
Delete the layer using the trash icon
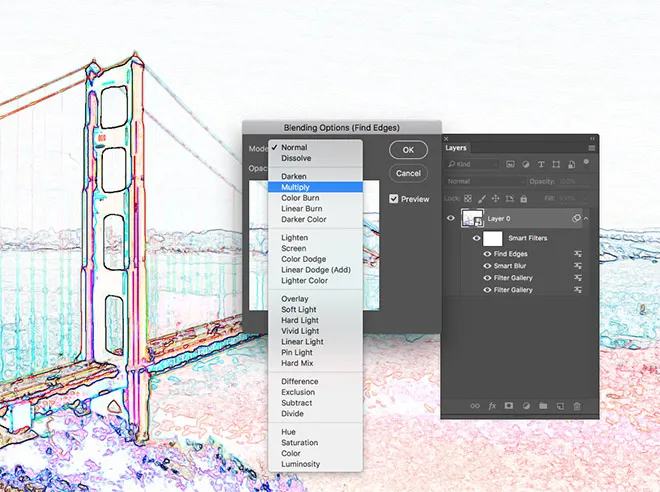coord(577,406)
